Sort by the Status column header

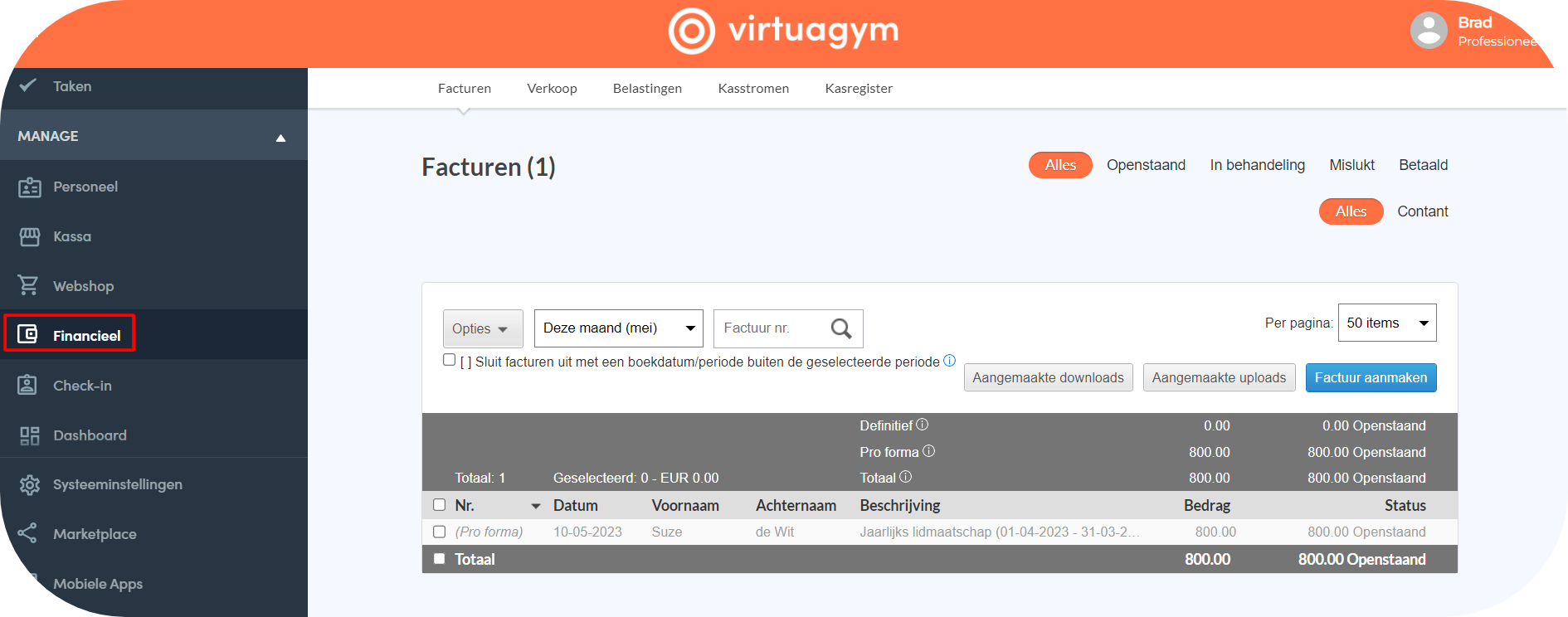(x=1405, y=505)
